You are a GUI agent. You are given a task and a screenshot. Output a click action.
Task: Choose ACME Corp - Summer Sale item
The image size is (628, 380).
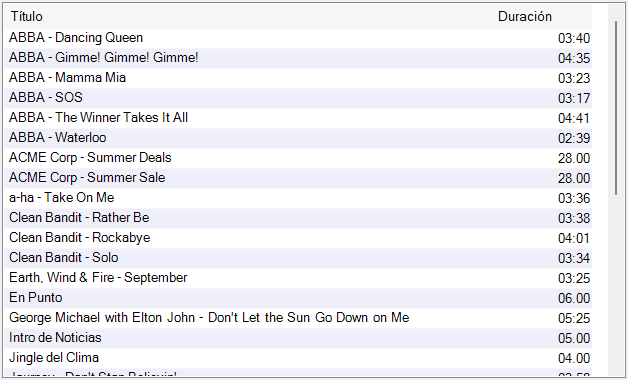tap(298, 178)
